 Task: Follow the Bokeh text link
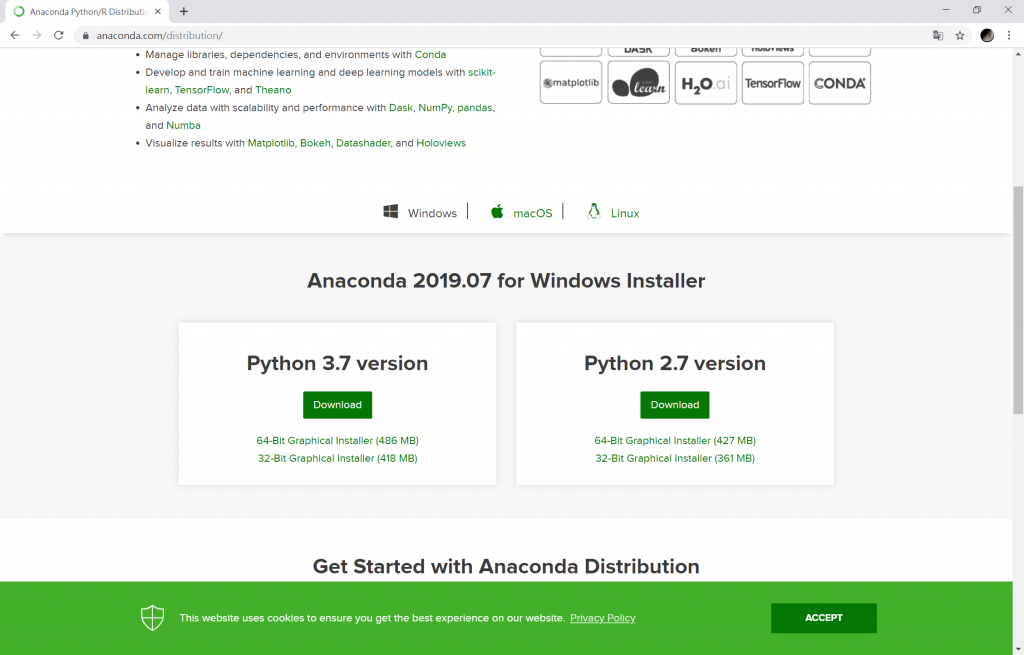pyautogui.click(x=315, y=143)
